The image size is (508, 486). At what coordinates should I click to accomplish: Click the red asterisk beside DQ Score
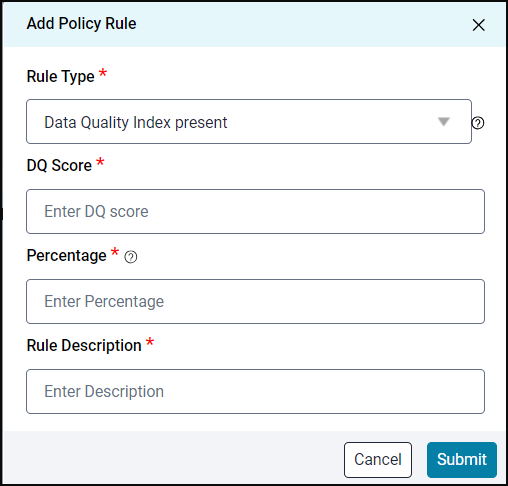click(100, 162)
